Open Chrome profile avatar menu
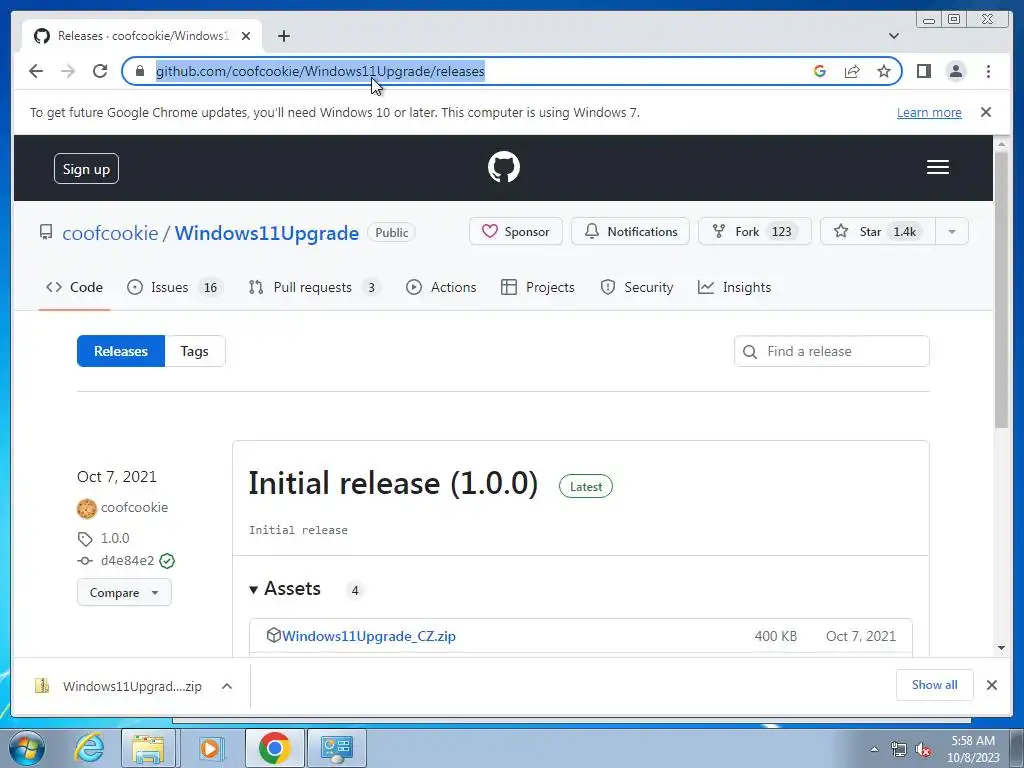 [x=956, y=71]
